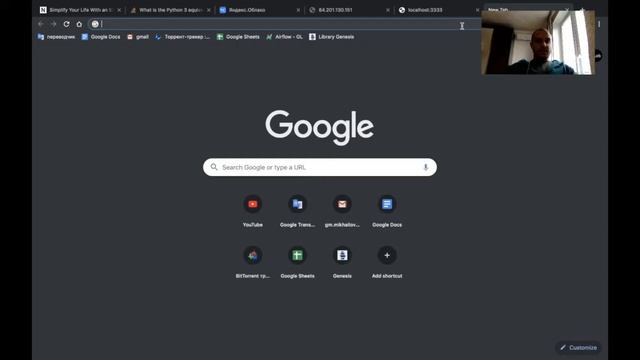Open the Google Docs bookmark in bookmarks bar

click(101, 37)
